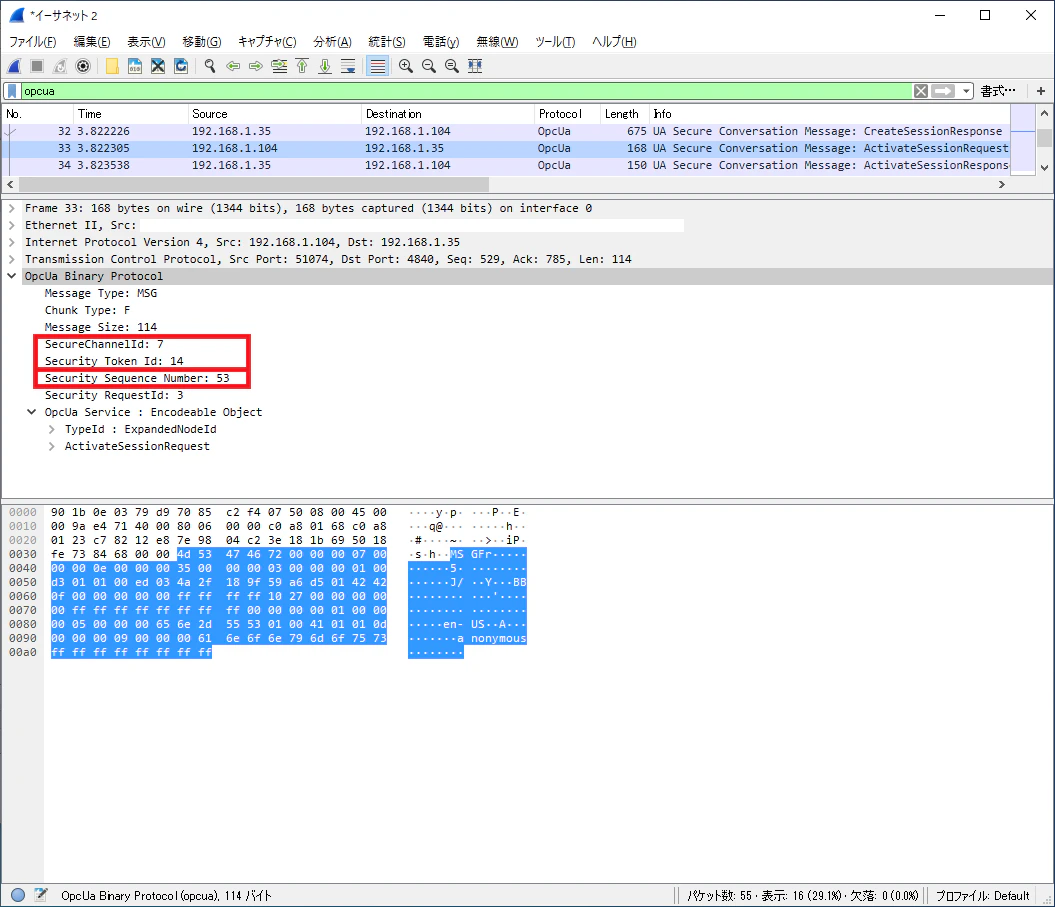
Task: Click the 書式… expression button
Action: (x=998, y=91)
